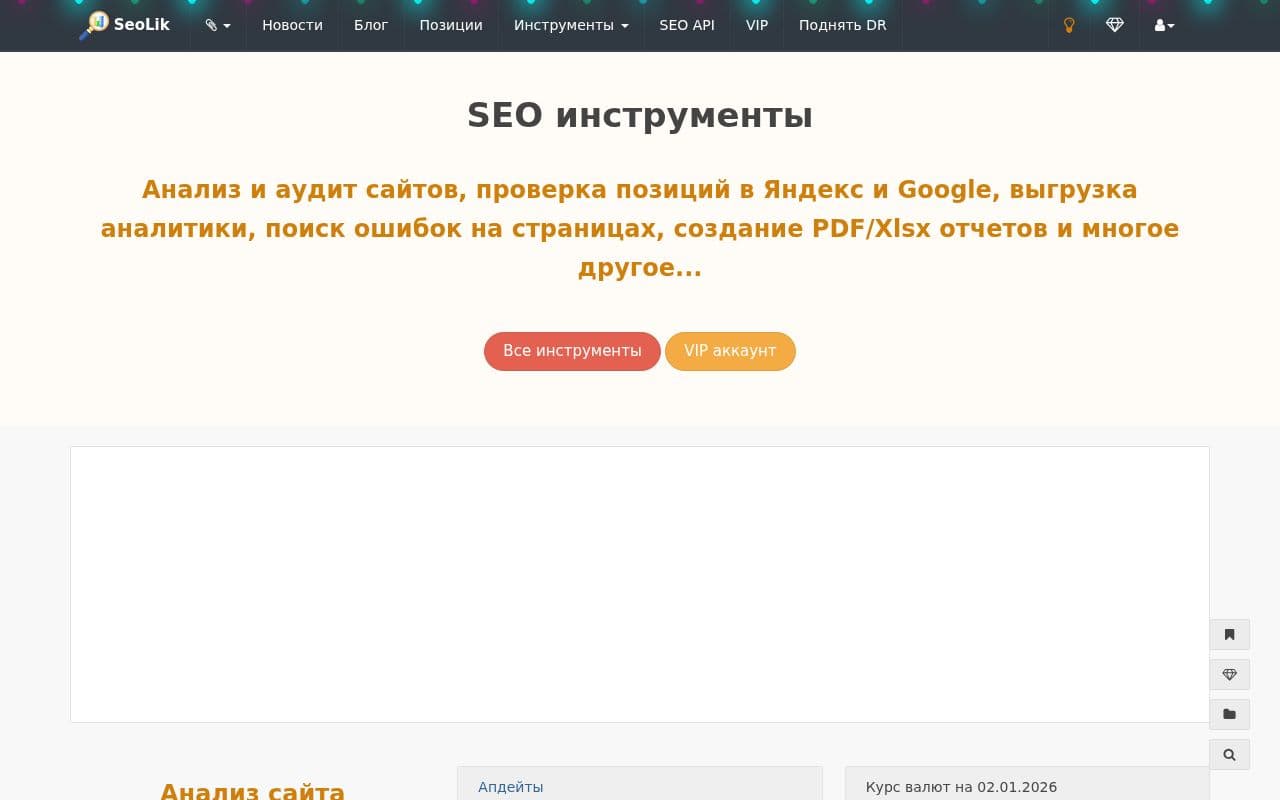Click the diamond icon in navbar
This screenshot has width=1280, height=800.
coord(1115,25)
